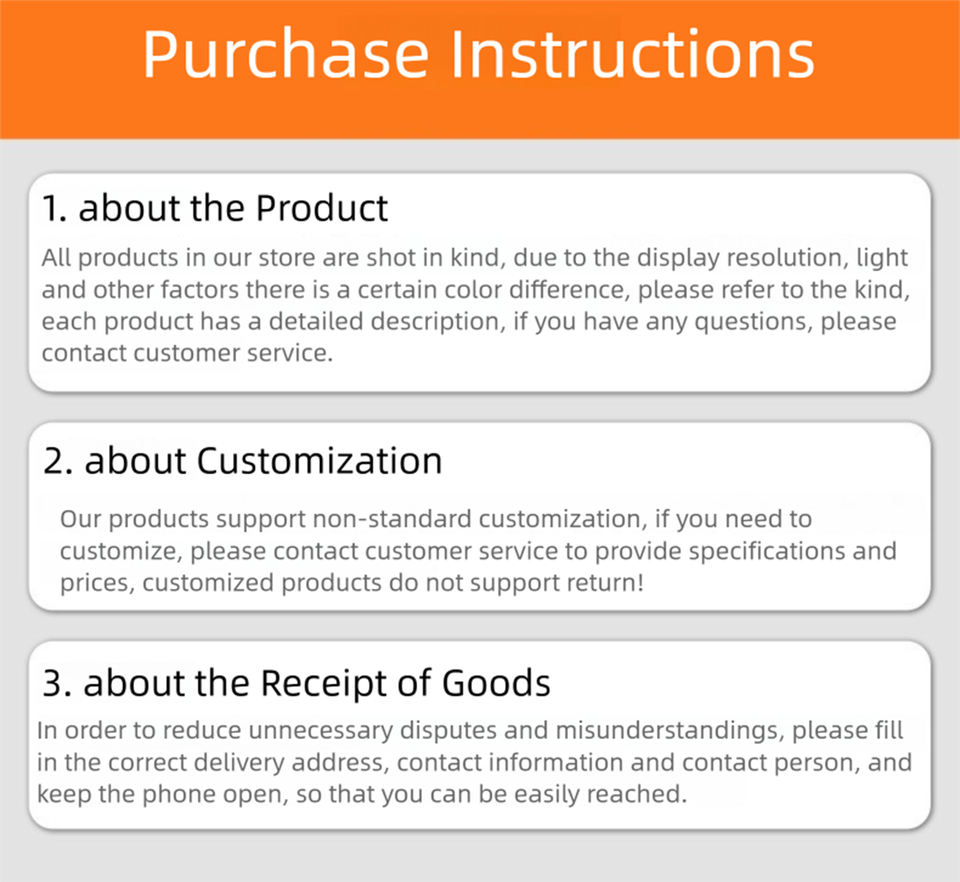Click the word "Customization" in the second heading
Screen dimensions: 960x882
pos(319,461)
